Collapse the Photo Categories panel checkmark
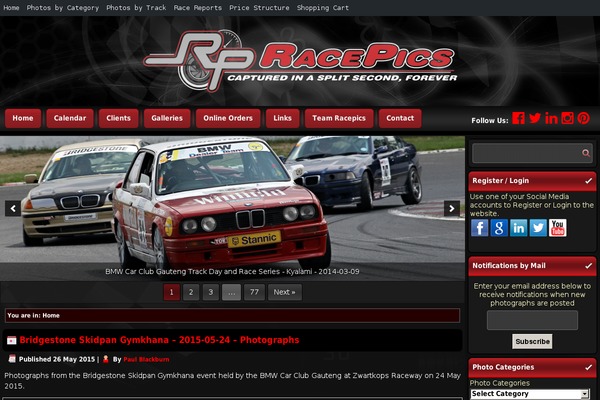 (589, 367)
